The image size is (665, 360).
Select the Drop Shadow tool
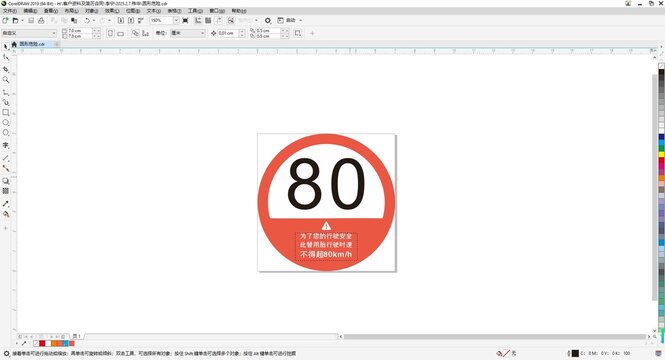click(6, 181)
